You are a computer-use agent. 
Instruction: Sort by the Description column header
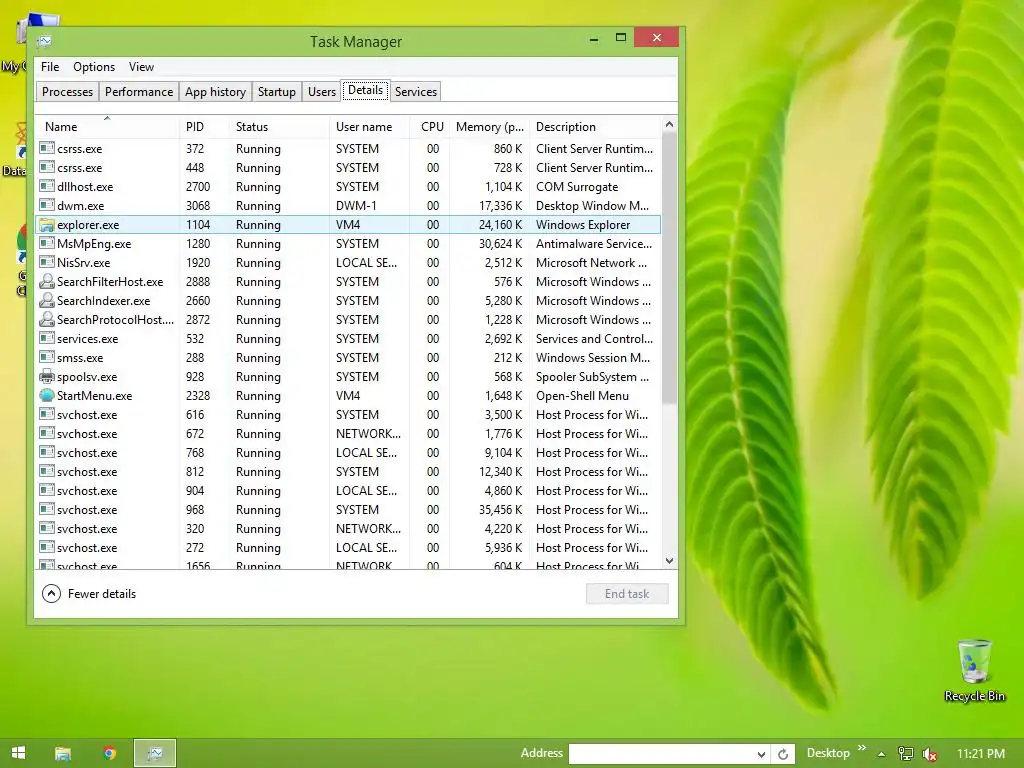click(x=596, y=127)
